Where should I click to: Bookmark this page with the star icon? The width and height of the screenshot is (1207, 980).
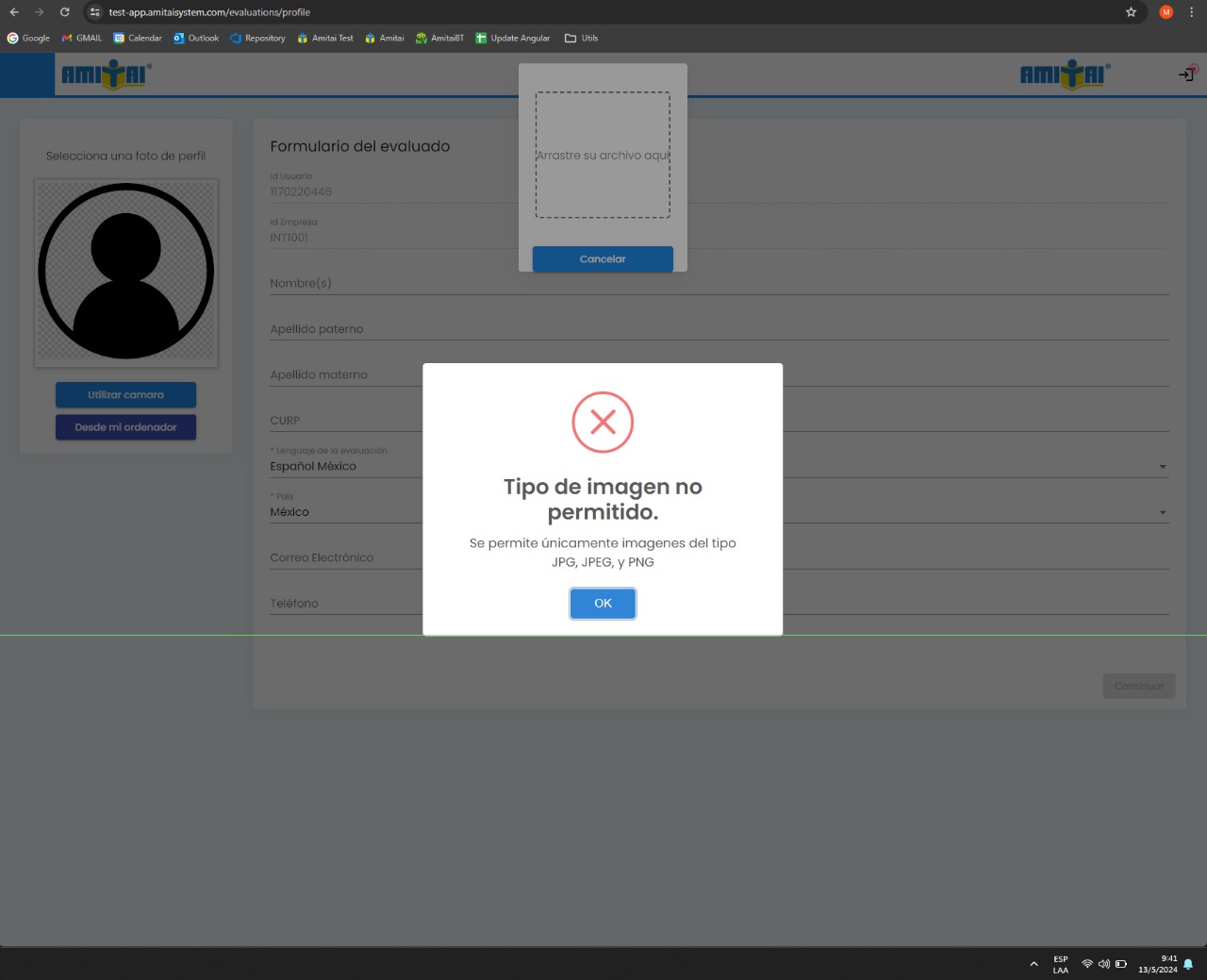[x=1131, y=12]
